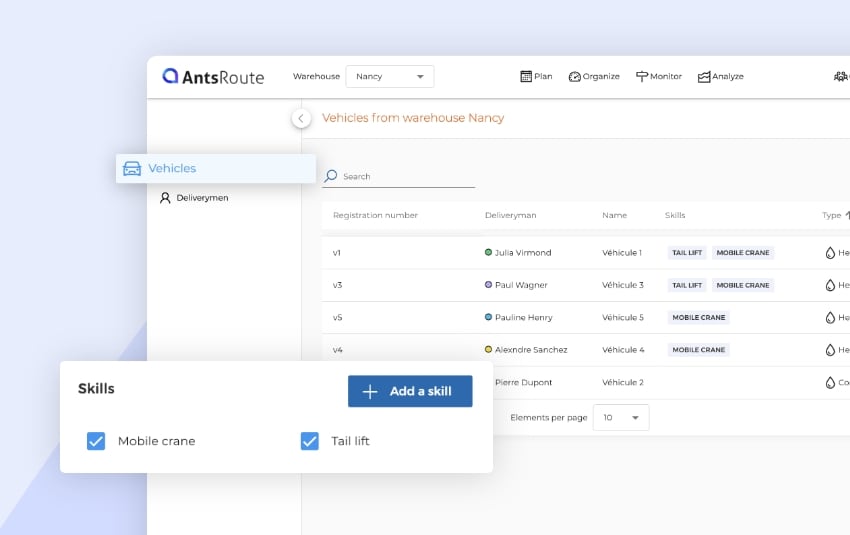Open the Warehouse Nancy dropdown
Viewport: 850px width, 535px height.
tap(389, 76)
